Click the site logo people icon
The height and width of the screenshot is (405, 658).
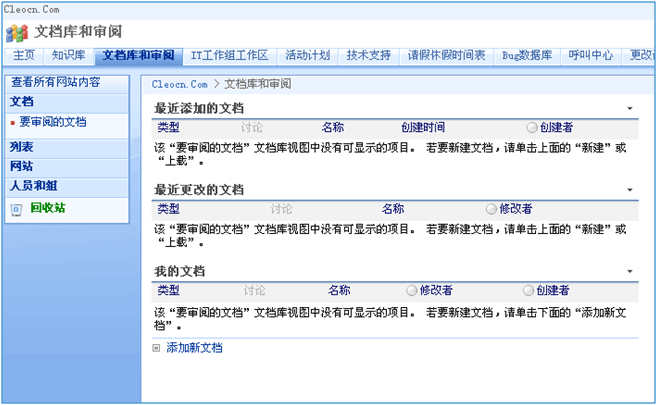point(17,33)
